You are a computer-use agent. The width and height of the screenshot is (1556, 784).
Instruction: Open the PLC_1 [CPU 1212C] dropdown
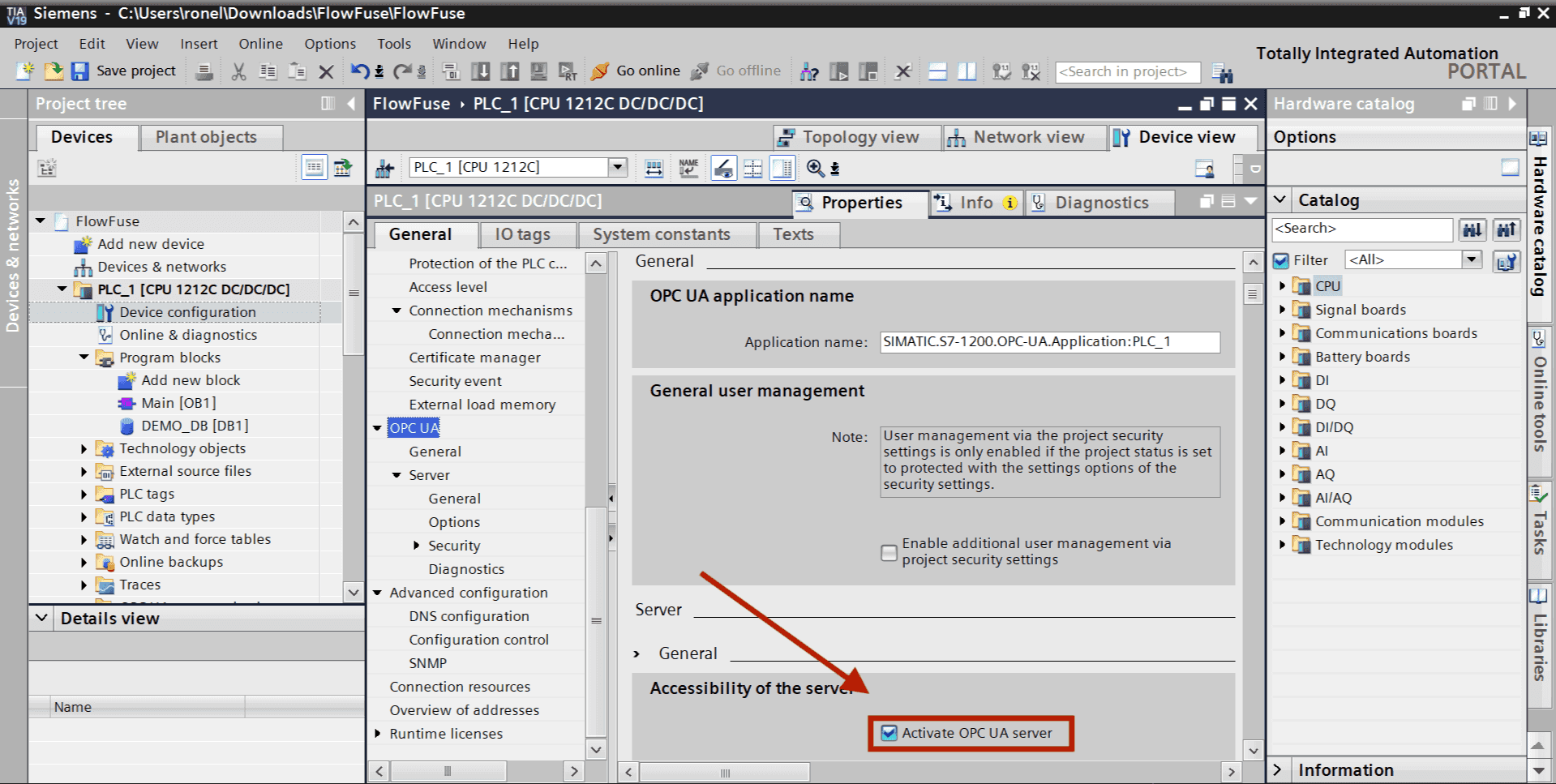619,167
